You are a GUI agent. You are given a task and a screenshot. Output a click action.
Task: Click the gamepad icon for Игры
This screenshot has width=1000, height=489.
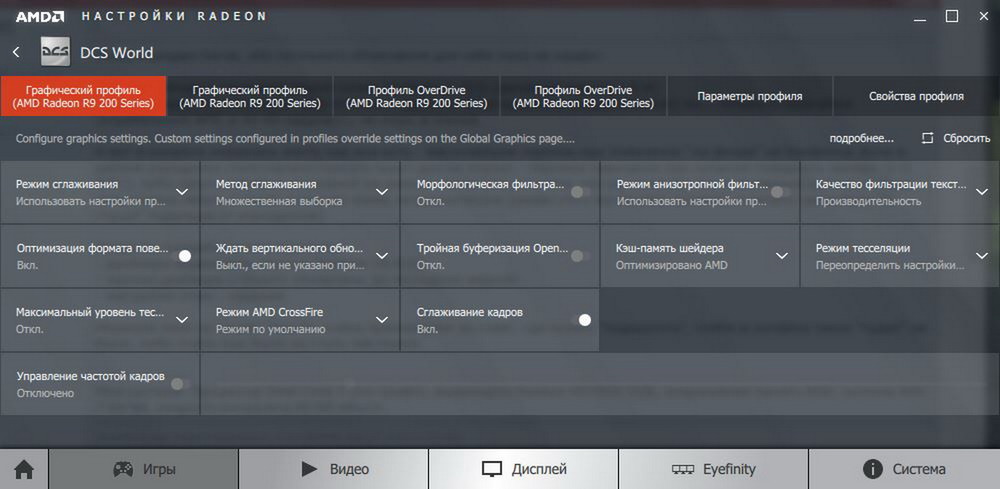(x=123, y=470)
